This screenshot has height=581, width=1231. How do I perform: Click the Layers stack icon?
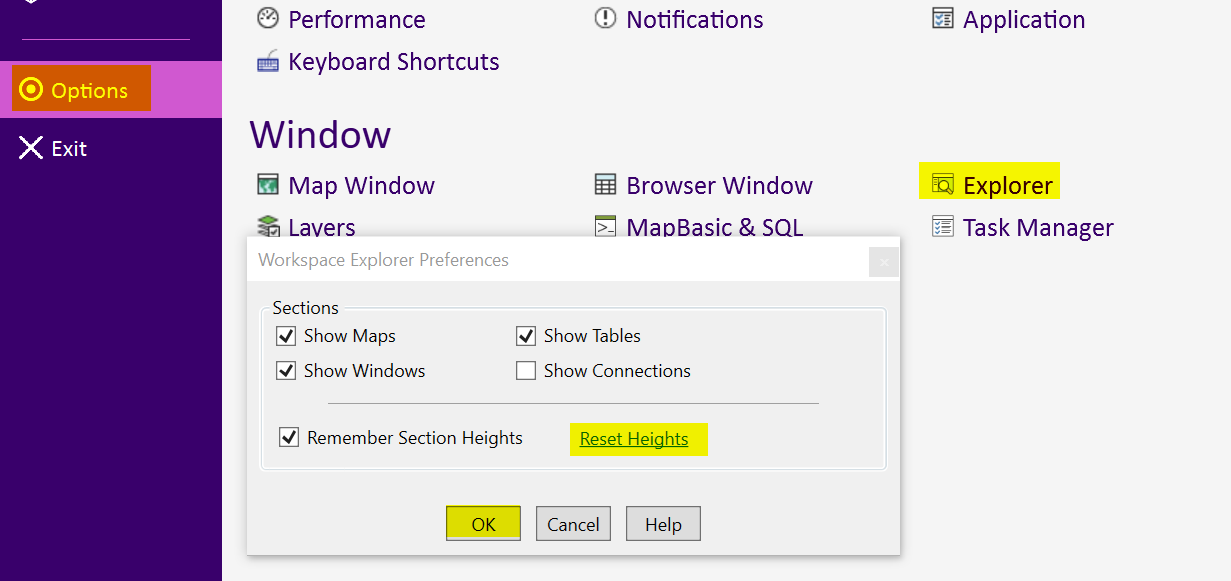pyautogui.click(x=268, y=227)
